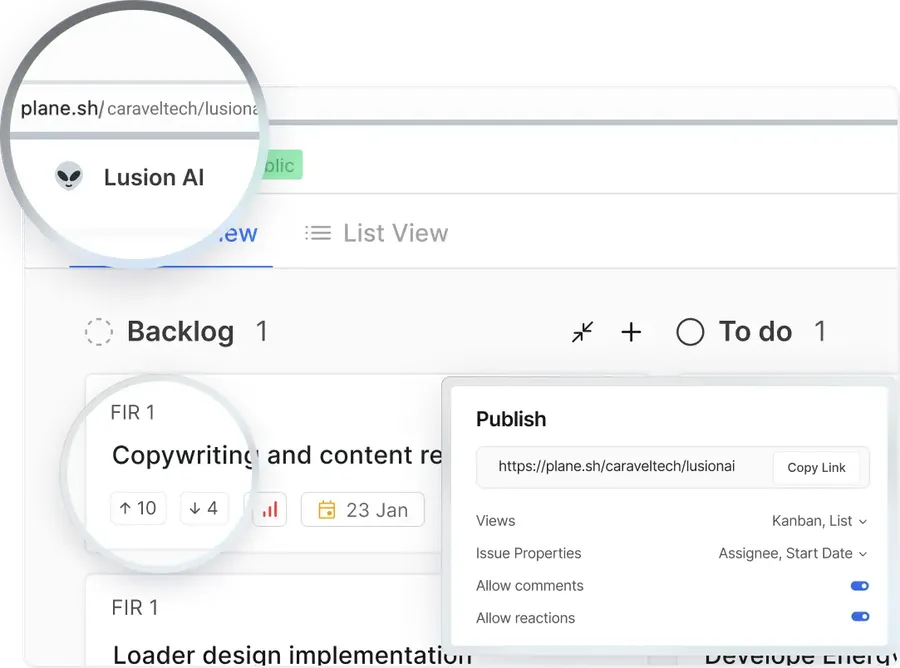Viewport: 900px width, 668px height.
Task: Add an issue with the Backlog plus icon
Action: pos(631,332)
